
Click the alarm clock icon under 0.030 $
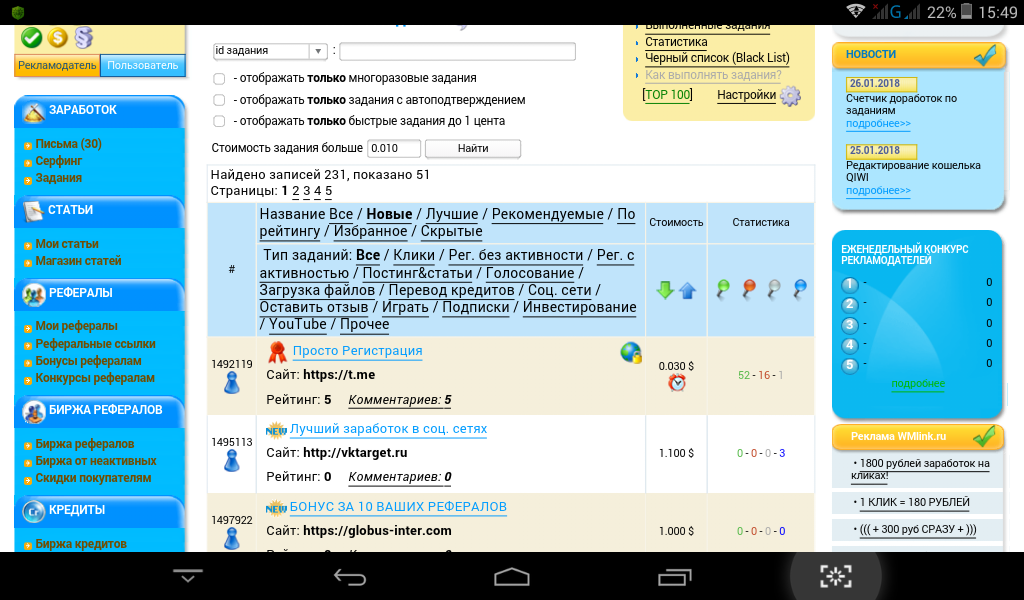[677, 383]
